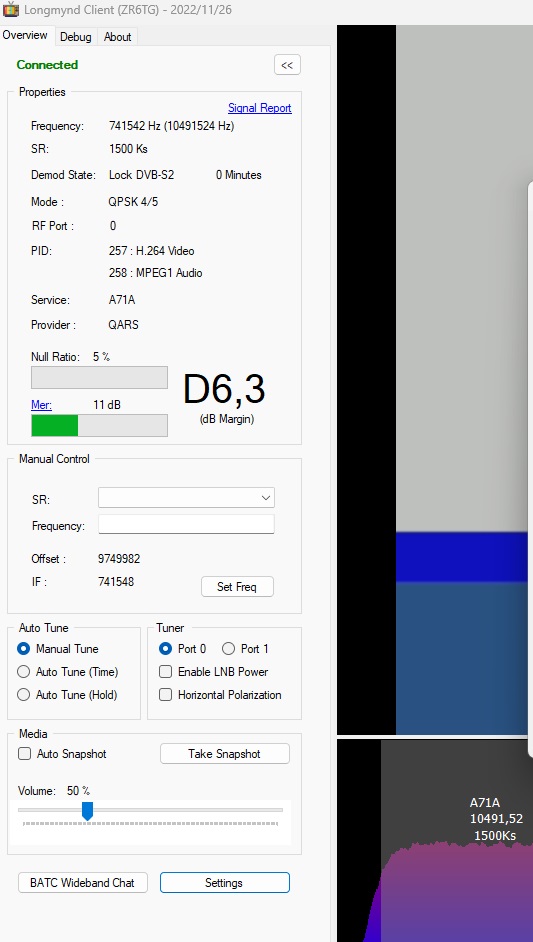Image resolution: width=533 pixels, height=942 pixels.
Task: Click the IF value 741548
Action: (116, 582)
